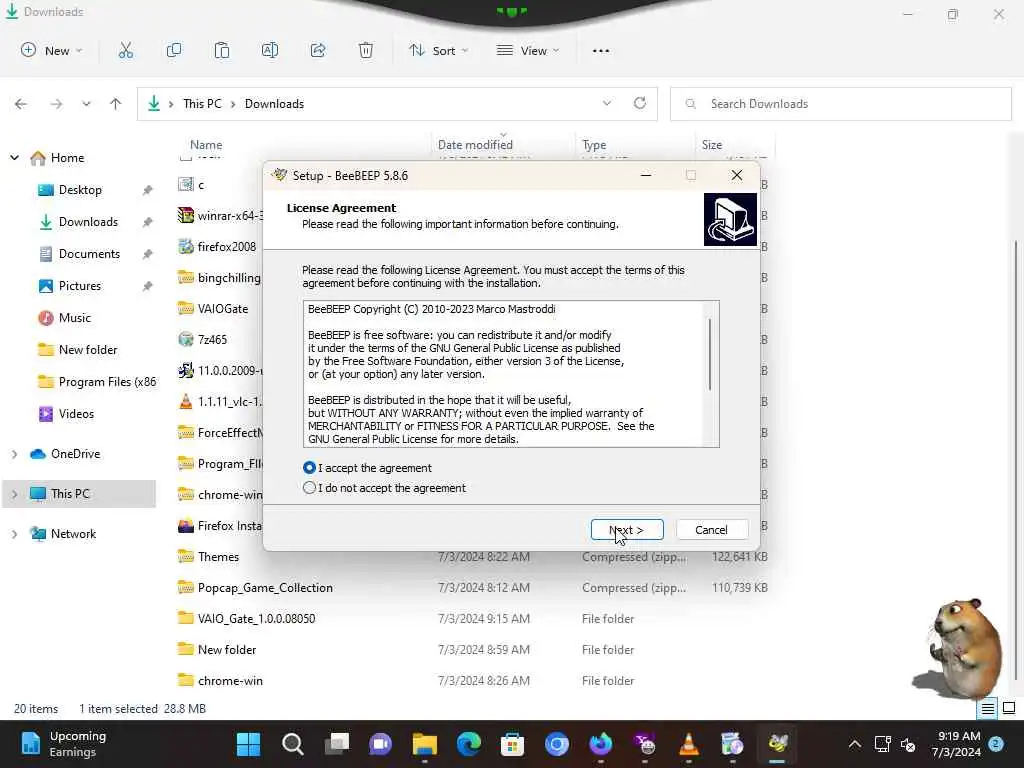Click Next in the BeeBEEP setup
Image resolution: width=1024 pixels, height=768 pixels.
[627, 530]
